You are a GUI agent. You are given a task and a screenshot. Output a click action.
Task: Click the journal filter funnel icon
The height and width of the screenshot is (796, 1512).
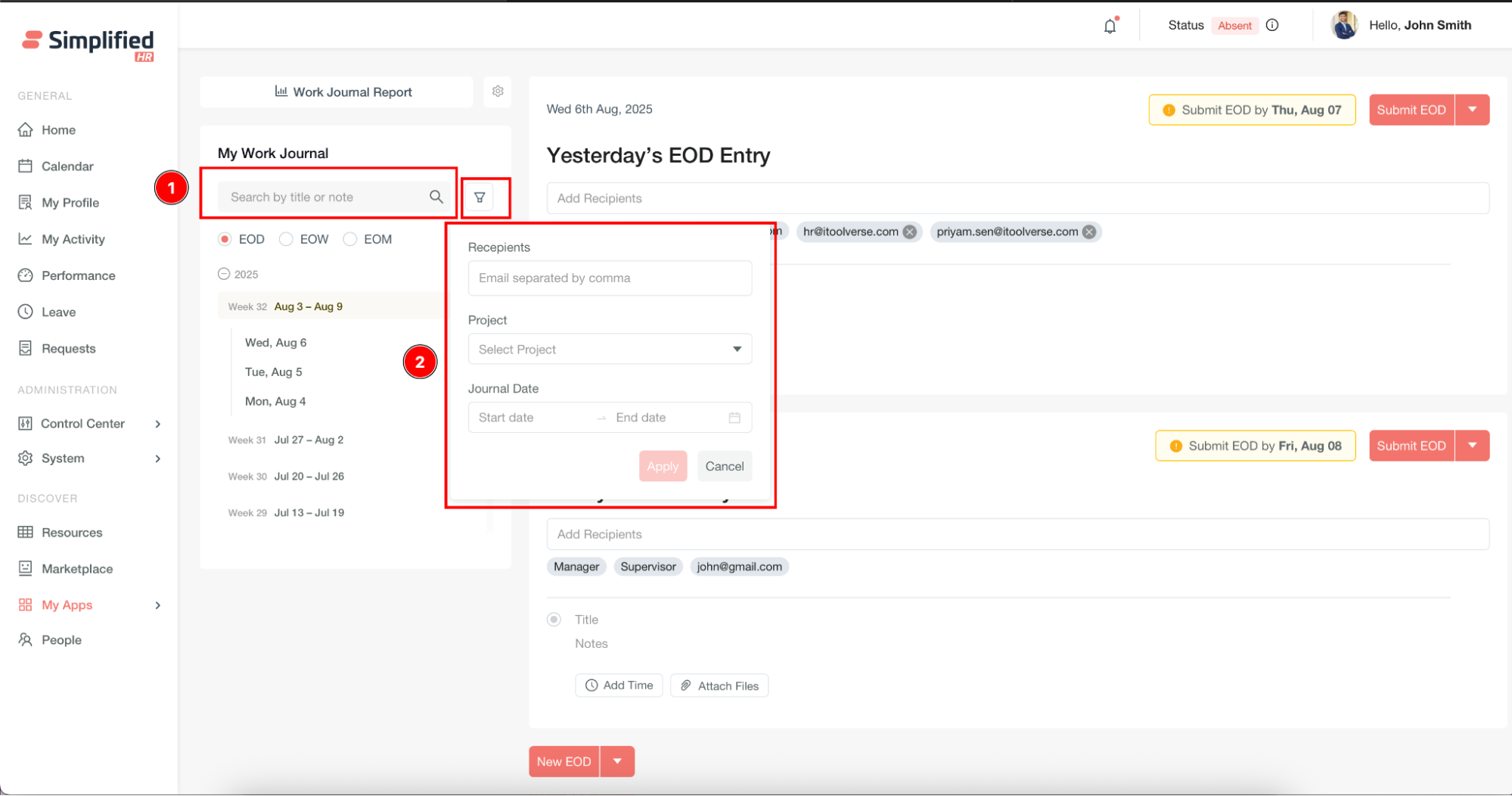(x=480, y=197)
